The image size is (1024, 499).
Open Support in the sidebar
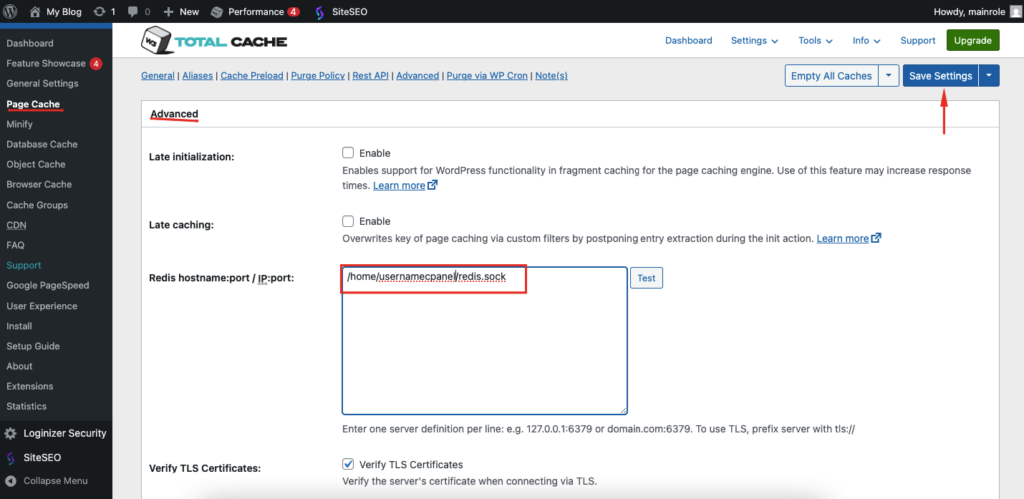click(x=24, y=265)
